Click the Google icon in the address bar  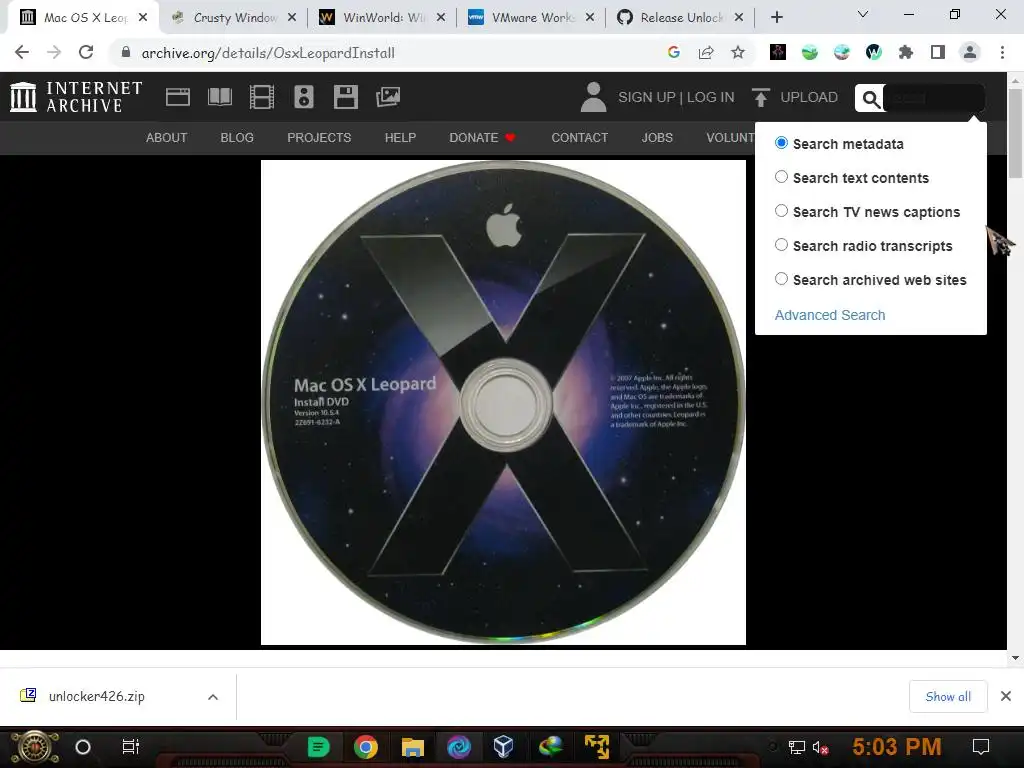674,52
